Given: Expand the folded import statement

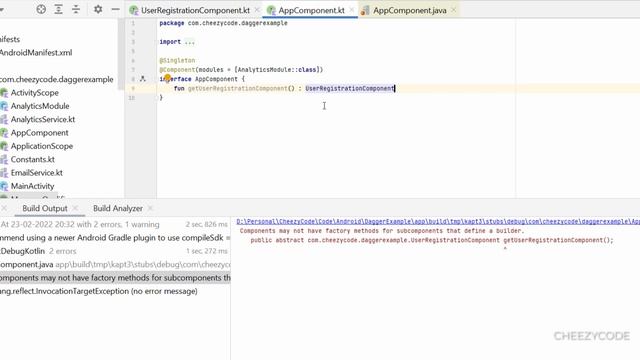Looking at the screenshot, I should click(189, 42).
